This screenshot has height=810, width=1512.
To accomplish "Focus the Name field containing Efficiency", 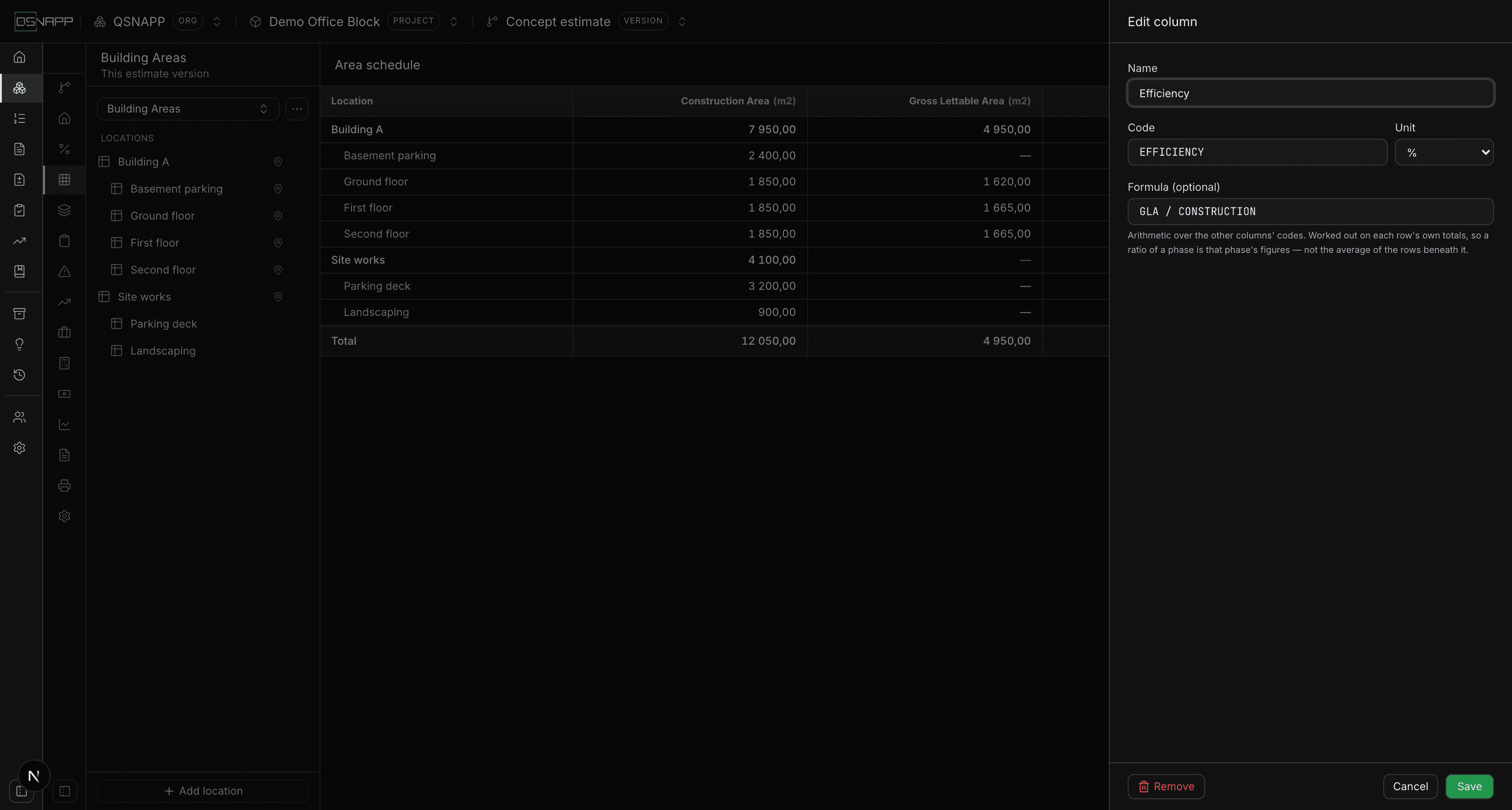I will coord(1310,93).
